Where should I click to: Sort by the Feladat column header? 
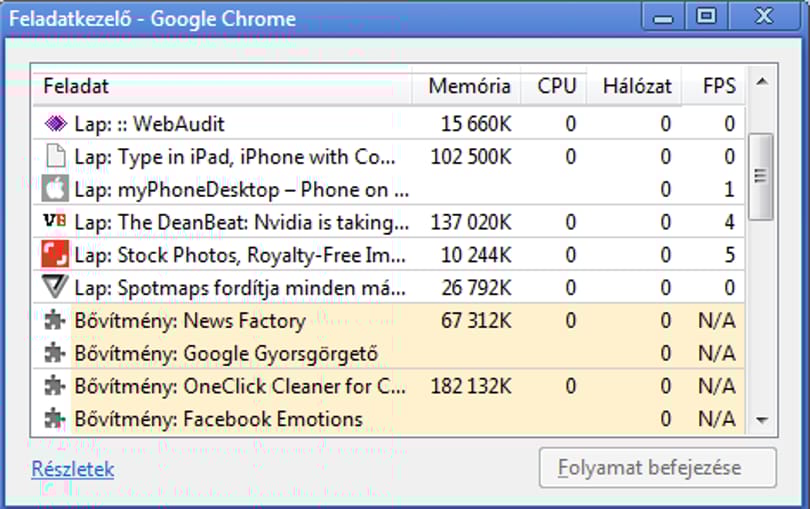(x=222, y=86)
